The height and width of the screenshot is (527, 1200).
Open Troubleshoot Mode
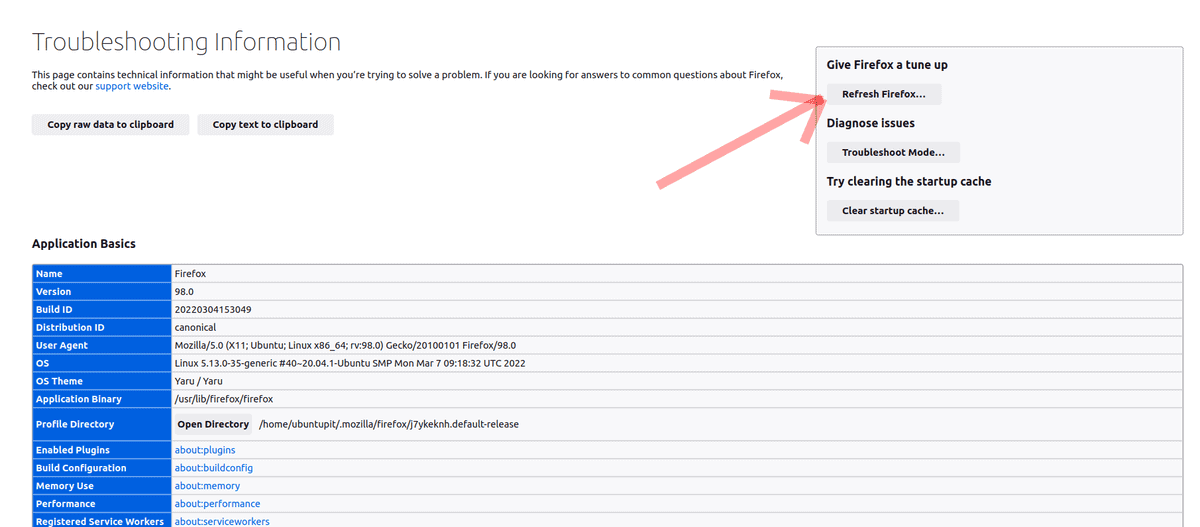pos(893,153)
